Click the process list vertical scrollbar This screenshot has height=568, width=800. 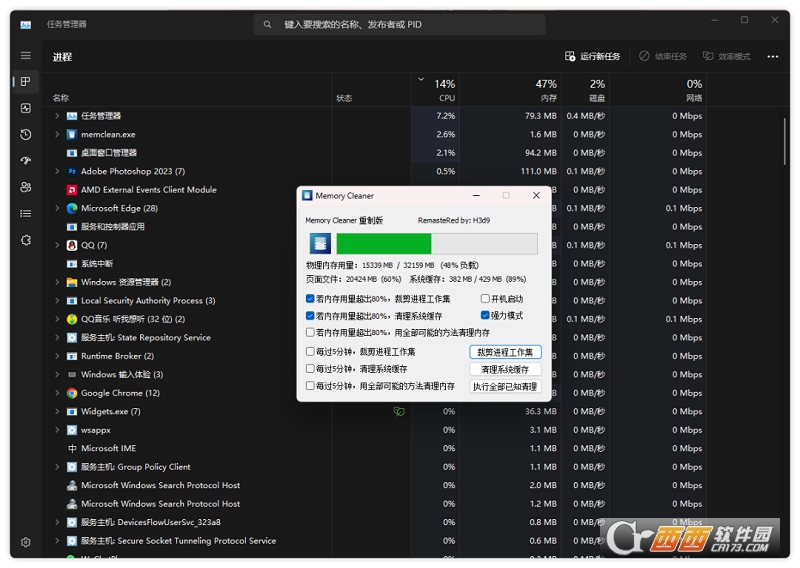[785, 141]
